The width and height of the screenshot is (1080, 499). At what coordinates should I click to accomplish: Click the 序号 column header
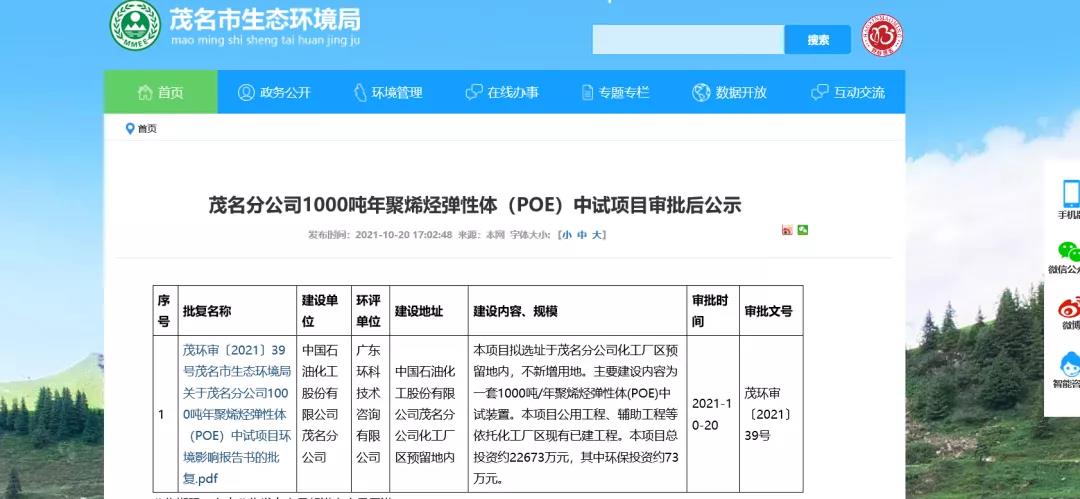(x=164, y=311)
